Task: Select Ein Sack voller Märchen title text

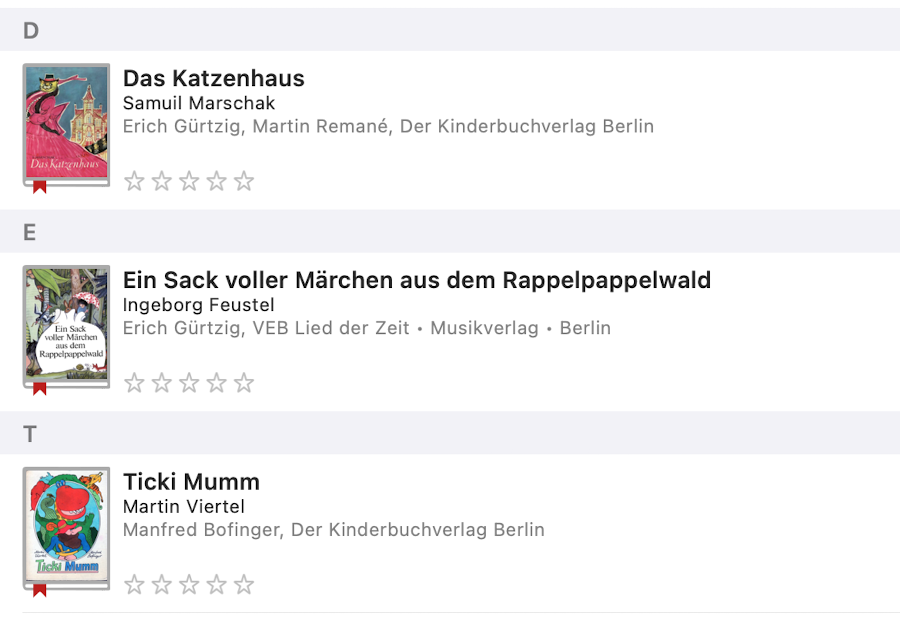Action: pos(416,280)
